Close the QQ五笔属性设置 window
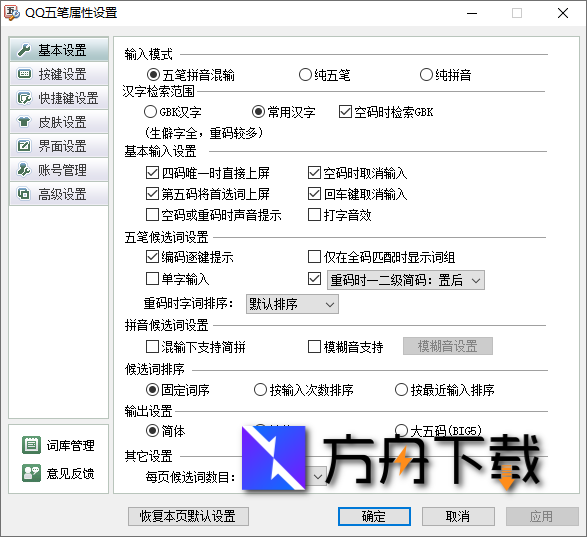Image resolution: width=587 pixels, height=537 pixels. [x=563, y=13]
